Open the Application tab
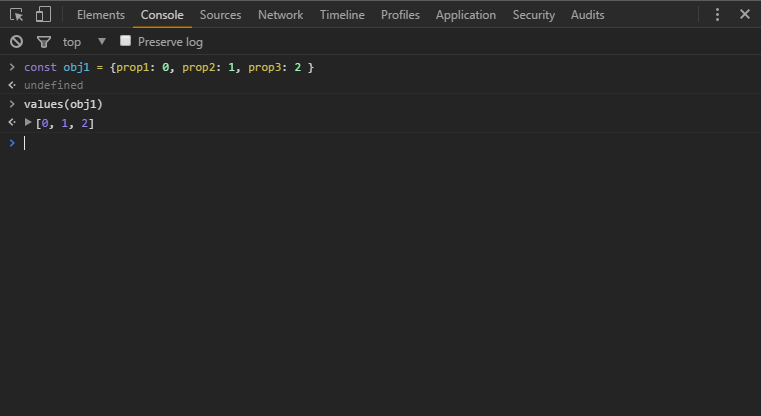The height and width of the screenshot is (416, 761). click(x=465, y=15)
